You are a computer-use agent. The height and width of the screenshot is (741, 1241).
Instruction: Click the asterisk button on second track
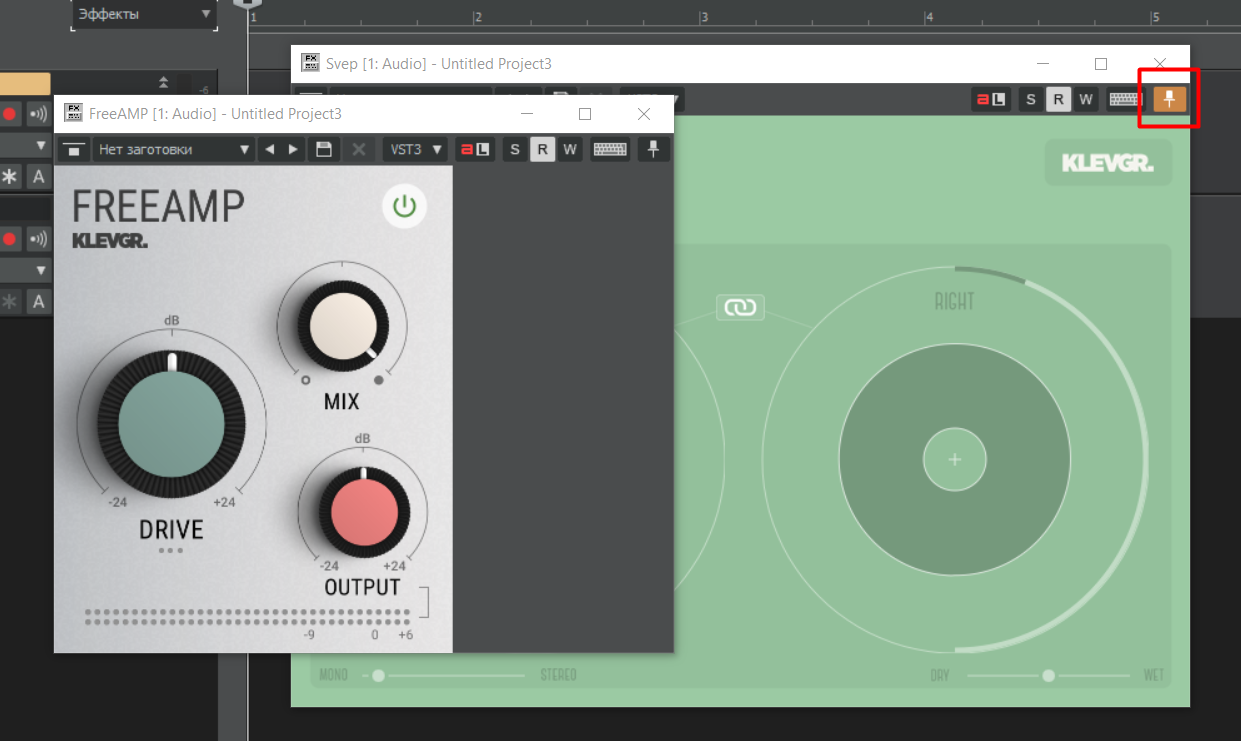click(x=10, y=301)
